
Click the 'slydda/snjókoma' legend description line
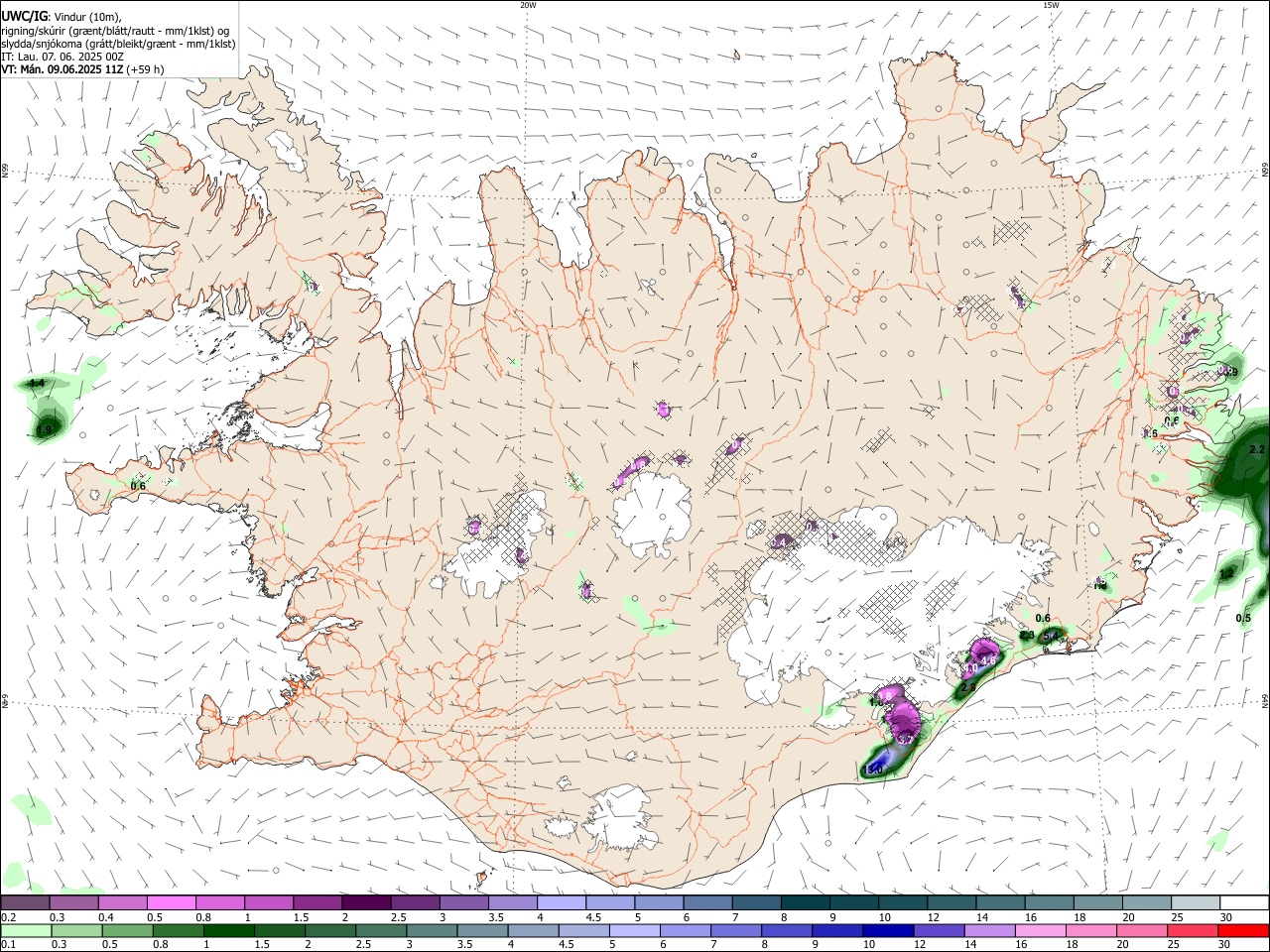[x=118, y=44]
